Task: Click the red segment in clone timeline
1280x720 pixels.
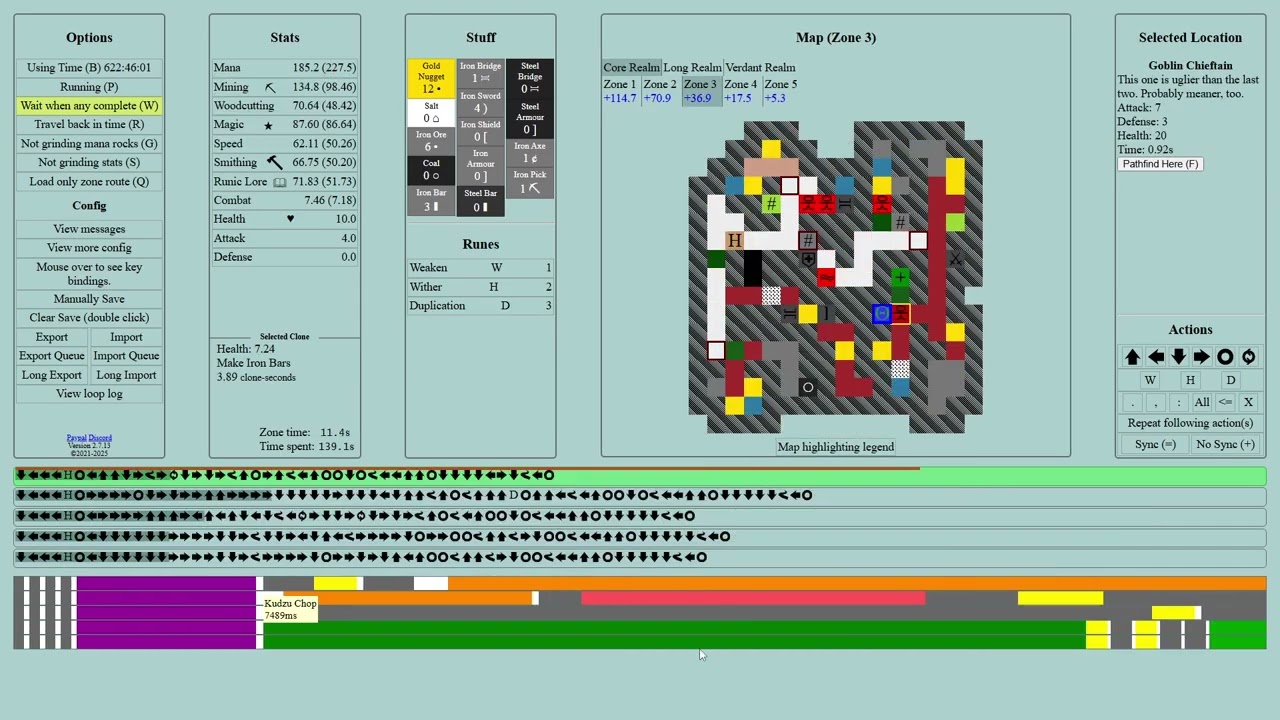Action: point(753,598)
